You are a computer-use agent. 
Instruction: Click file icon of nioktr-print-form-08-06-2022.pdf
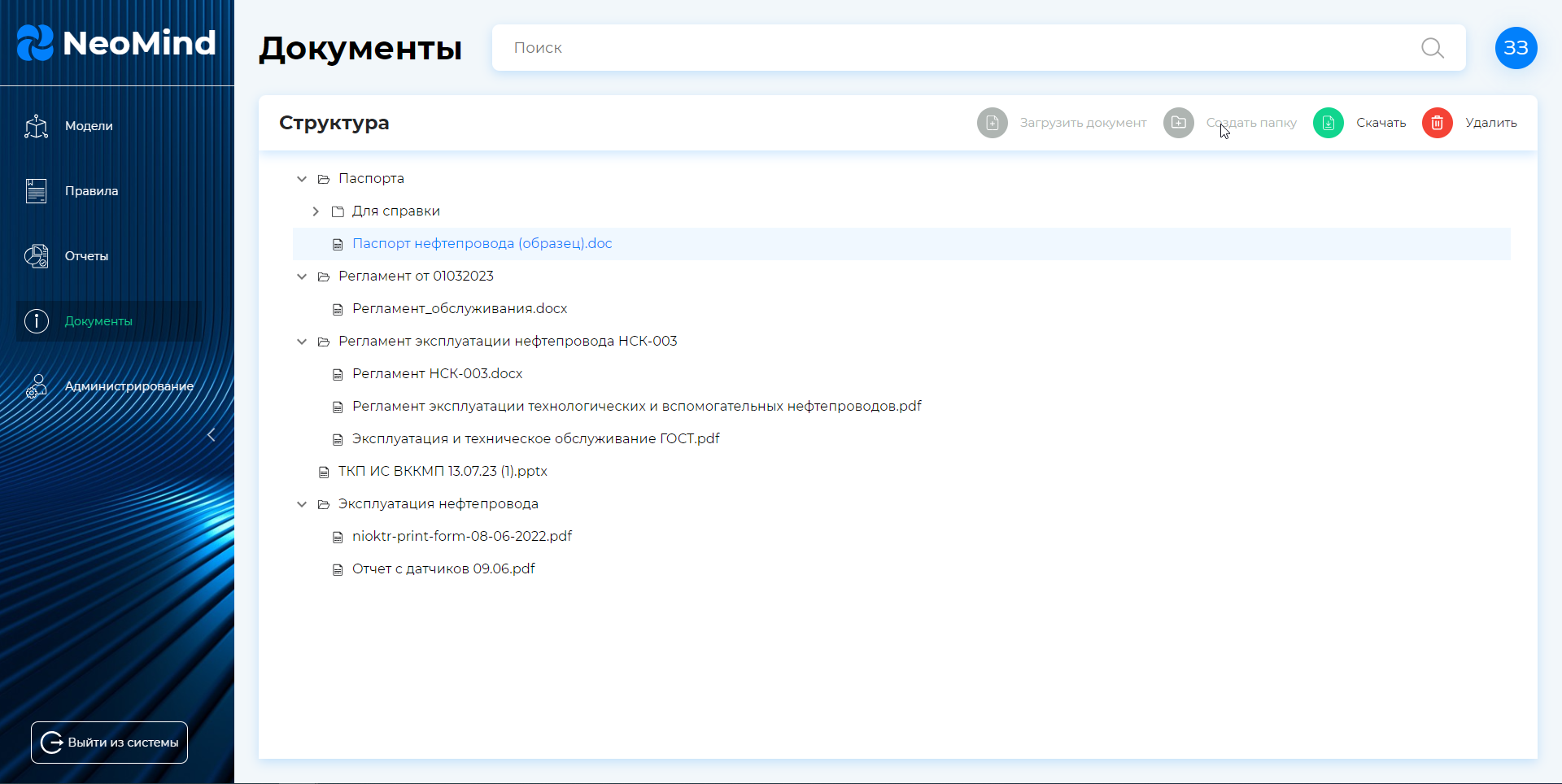pos(338,537)
